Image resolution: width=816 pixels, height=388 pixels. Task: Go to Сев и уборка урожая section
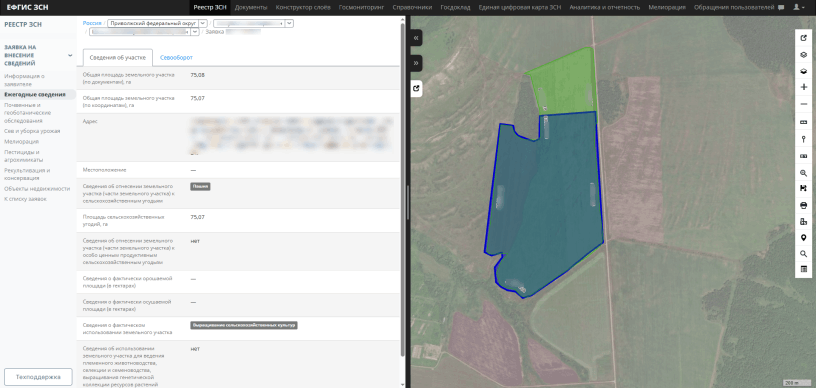click(32, 131)
